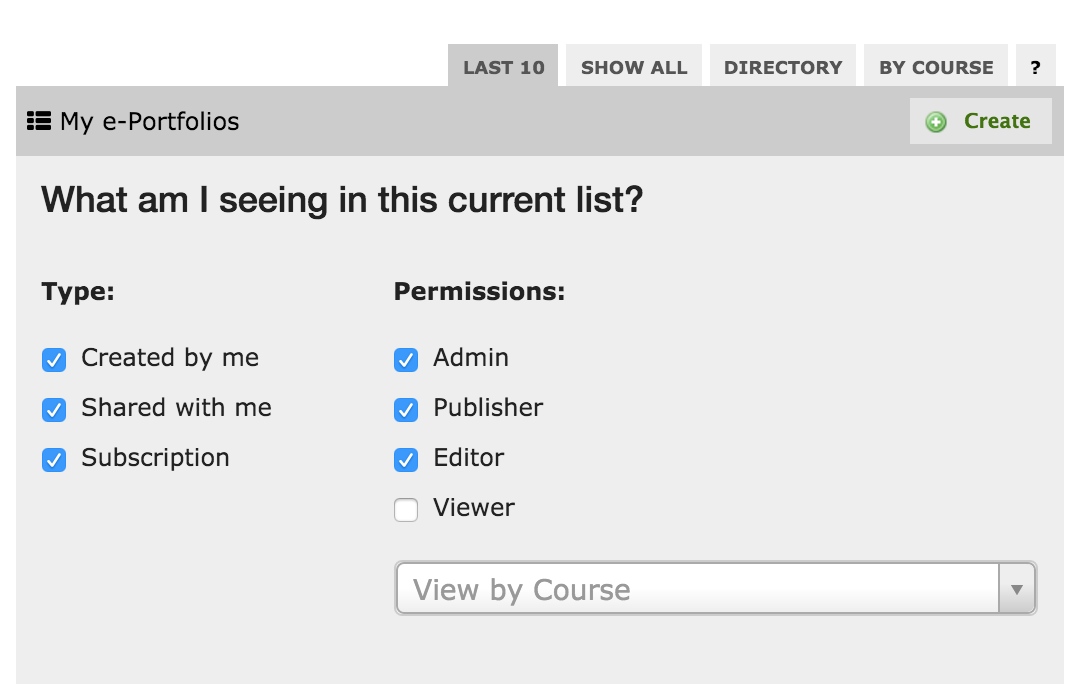
Task: Open the SHOW ALL tab
Action: 633,66
